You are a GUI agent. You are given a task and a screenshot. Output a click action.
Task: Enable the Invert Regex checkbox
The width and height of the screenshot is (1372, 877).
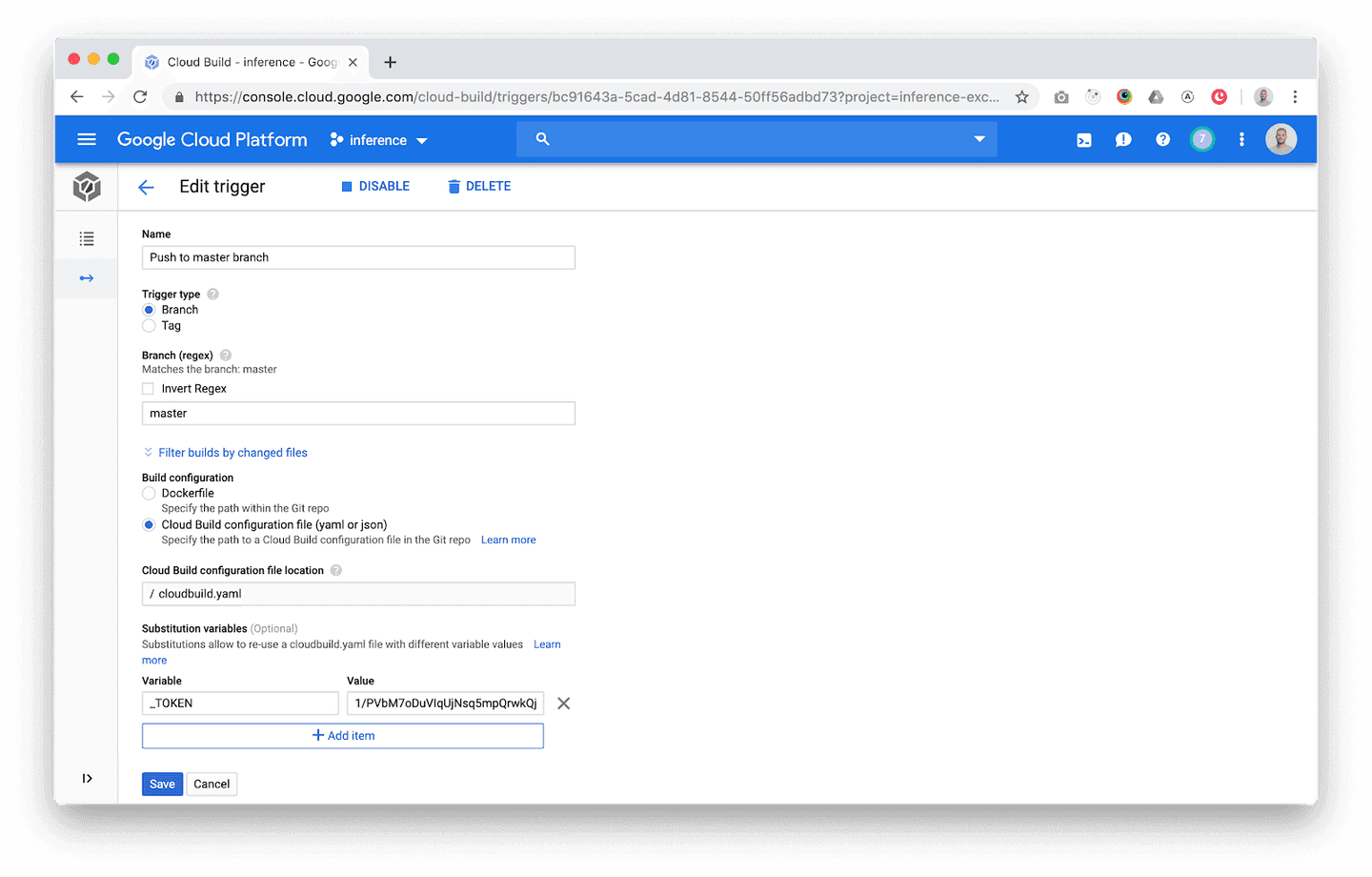click(149, 389)
